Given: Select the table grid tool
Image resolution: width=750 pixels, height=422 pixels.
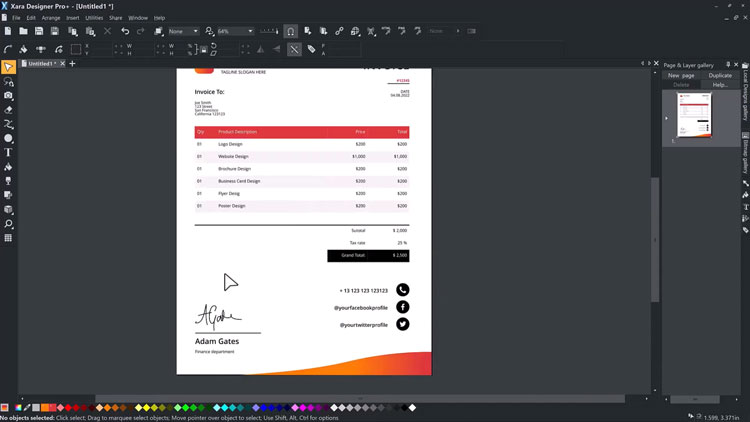Looking at the screenshot, I should click(8, 238).
